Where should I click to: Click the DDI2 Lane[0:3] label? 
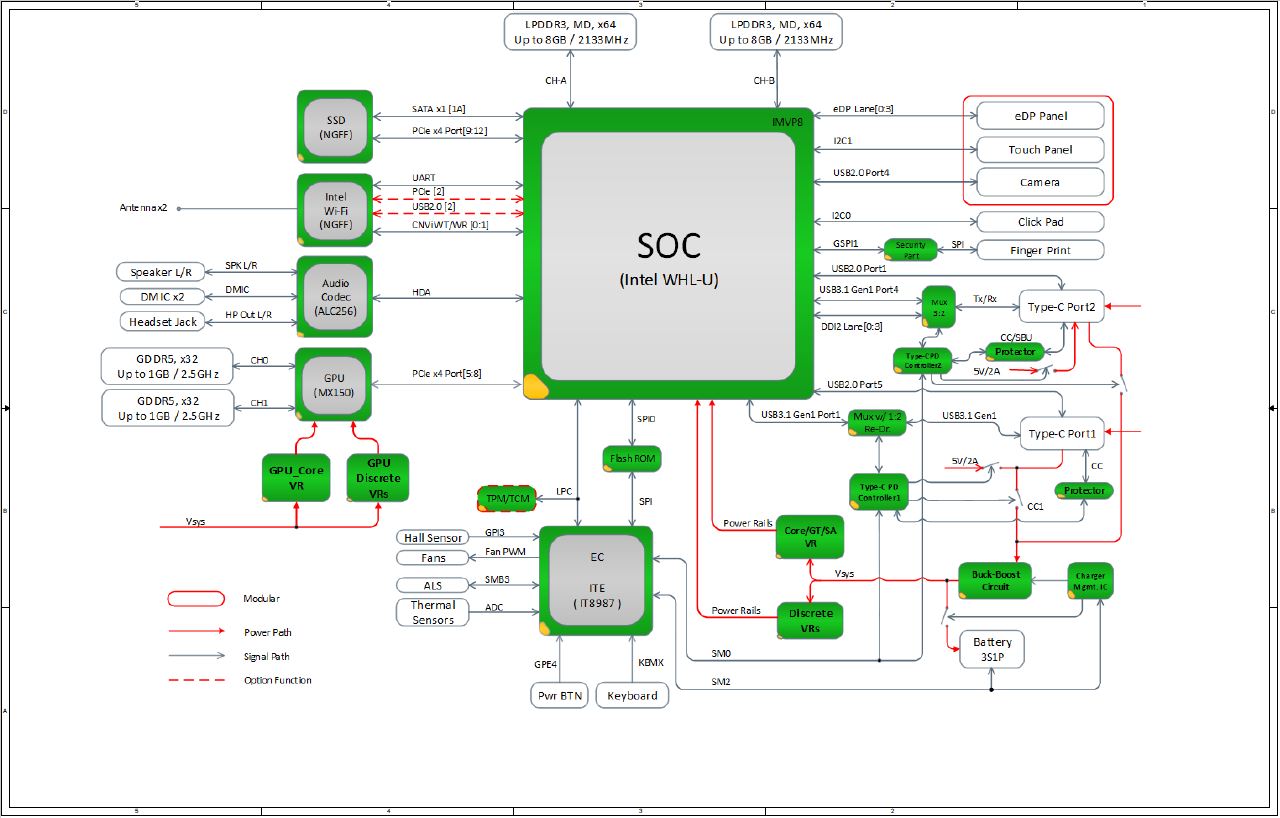851,326
